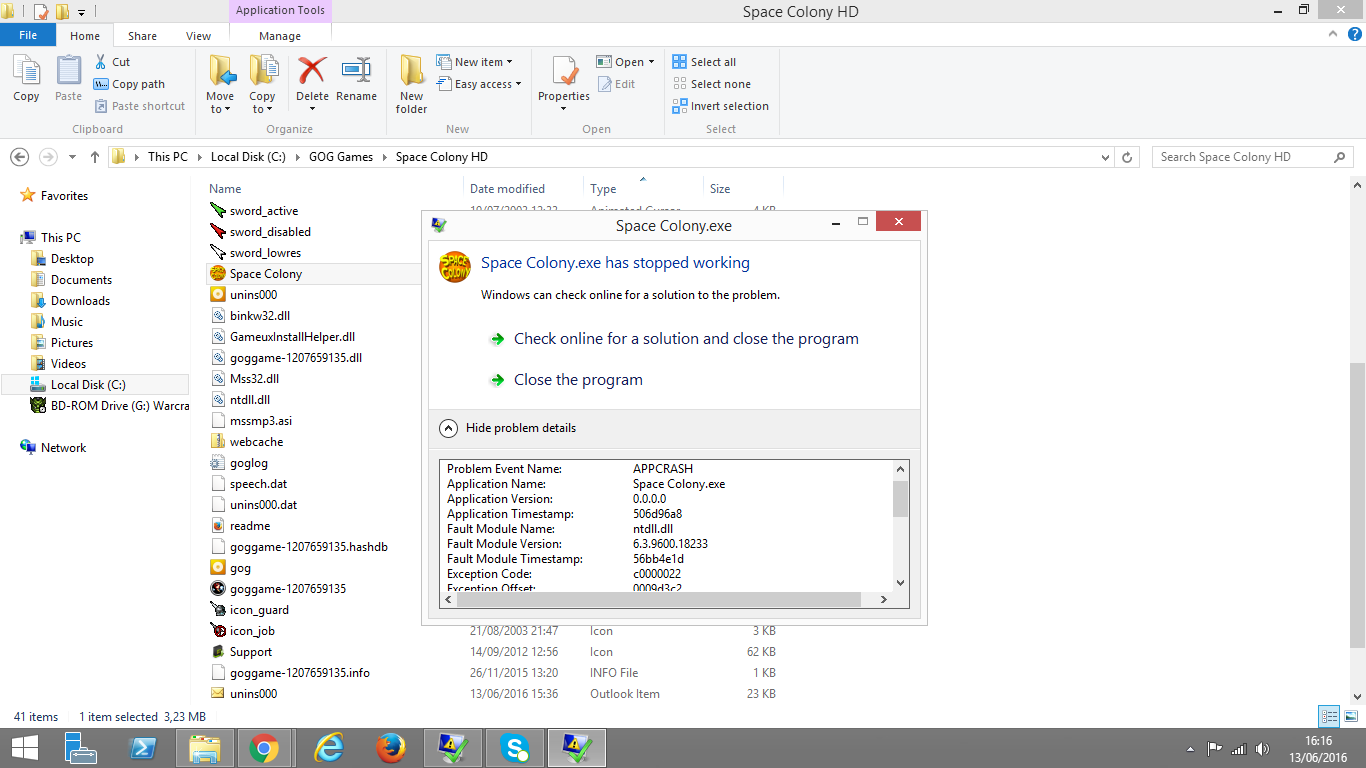Sort by the Name column header
The width and height of the screenshot is (1366, 768).
tap(225, 188)
